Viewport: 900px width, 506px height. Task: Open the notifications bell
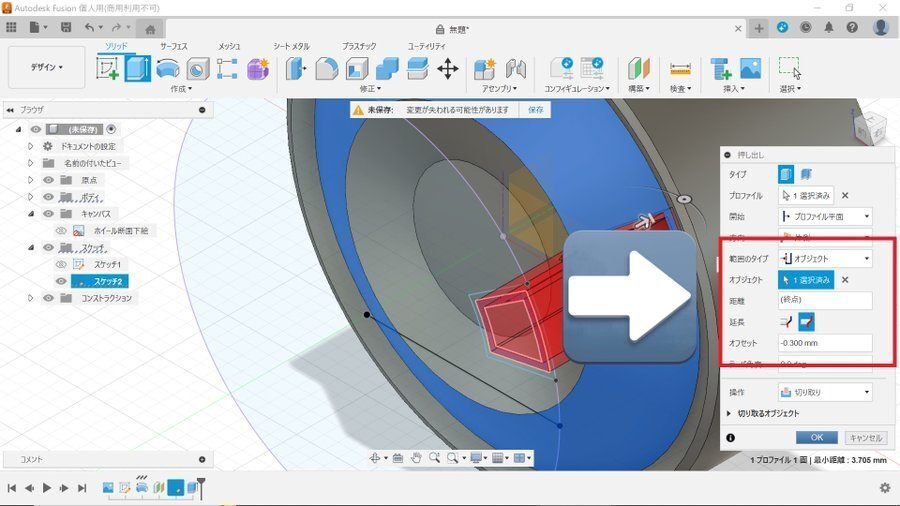[x=829, y=27]
